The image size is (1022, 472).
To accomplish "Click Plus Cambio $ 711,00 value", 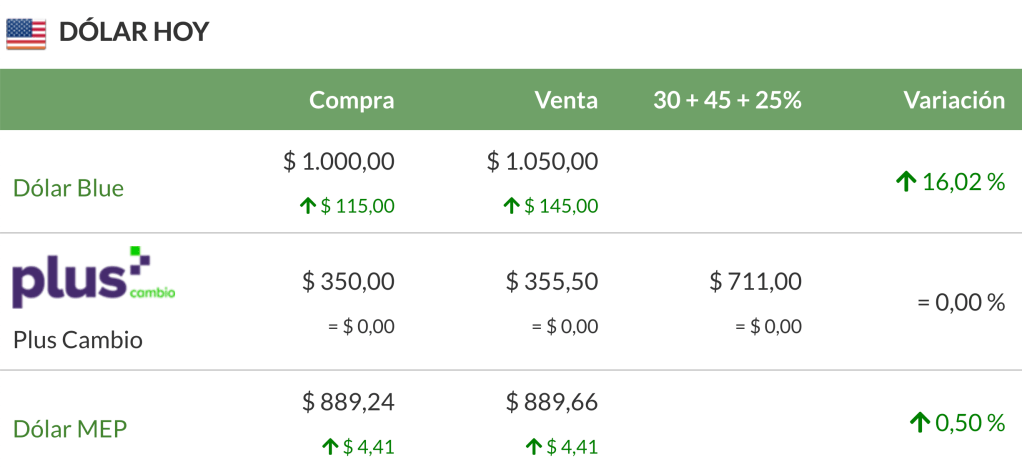I will (x=755, y=282).
